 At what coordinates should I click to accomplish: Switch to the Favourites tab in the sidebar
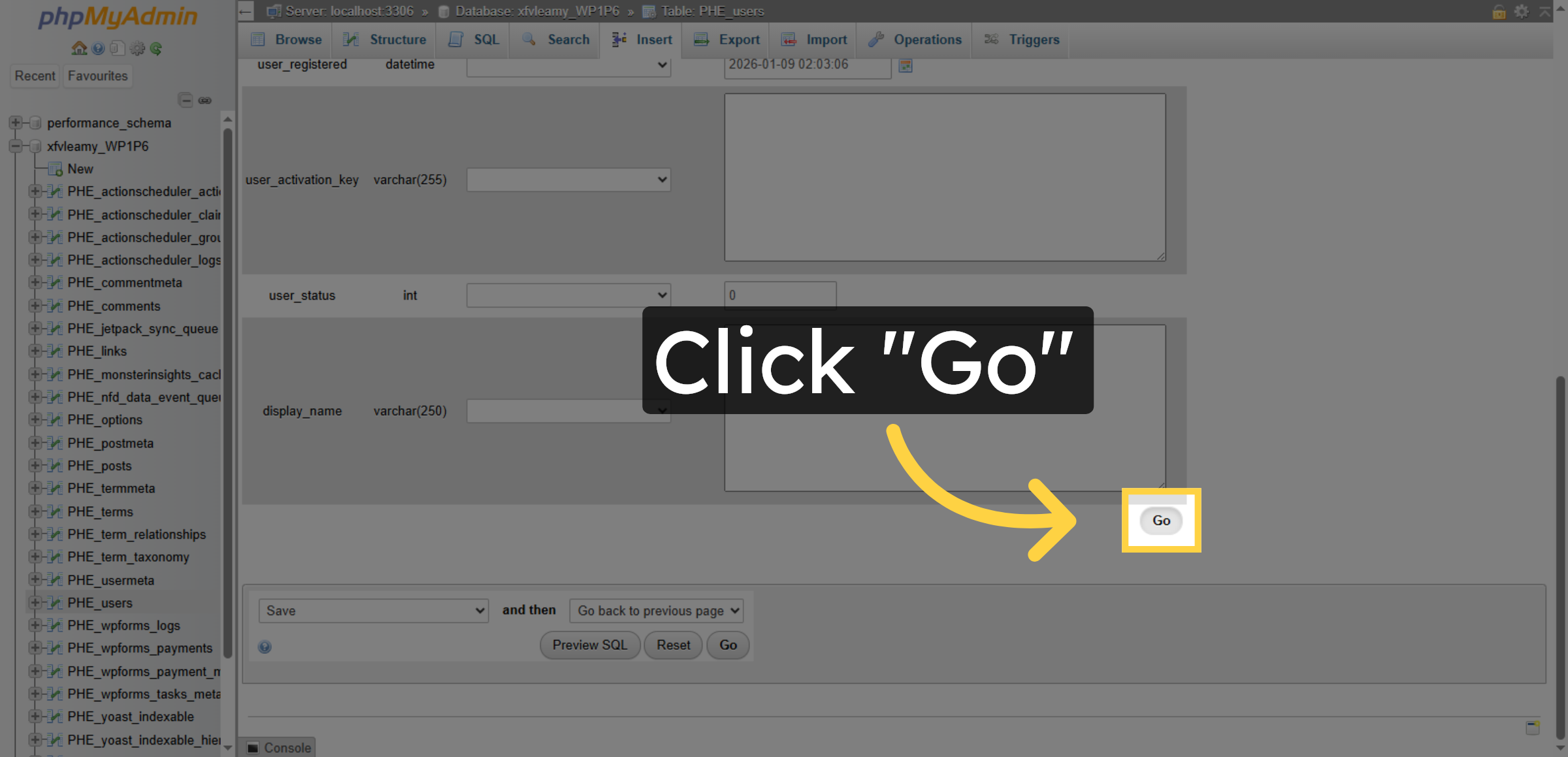pos(97,76)
